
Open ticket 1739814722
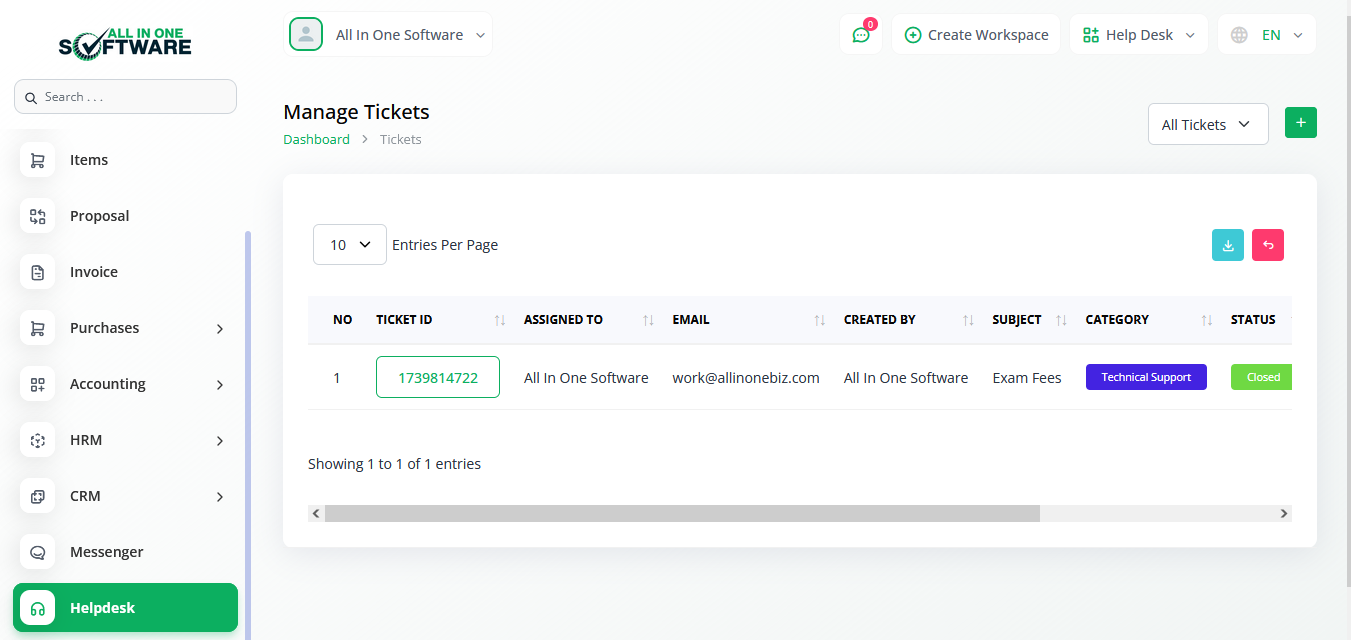437,378
